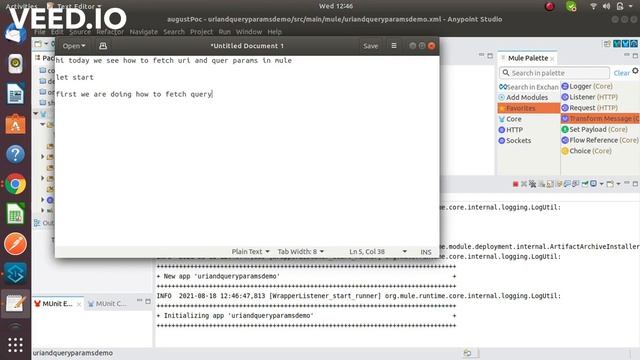This screenshot has height=360, width=640.
Task: Open the Window menu in Anypoint Studio
Action: point(249,32)
